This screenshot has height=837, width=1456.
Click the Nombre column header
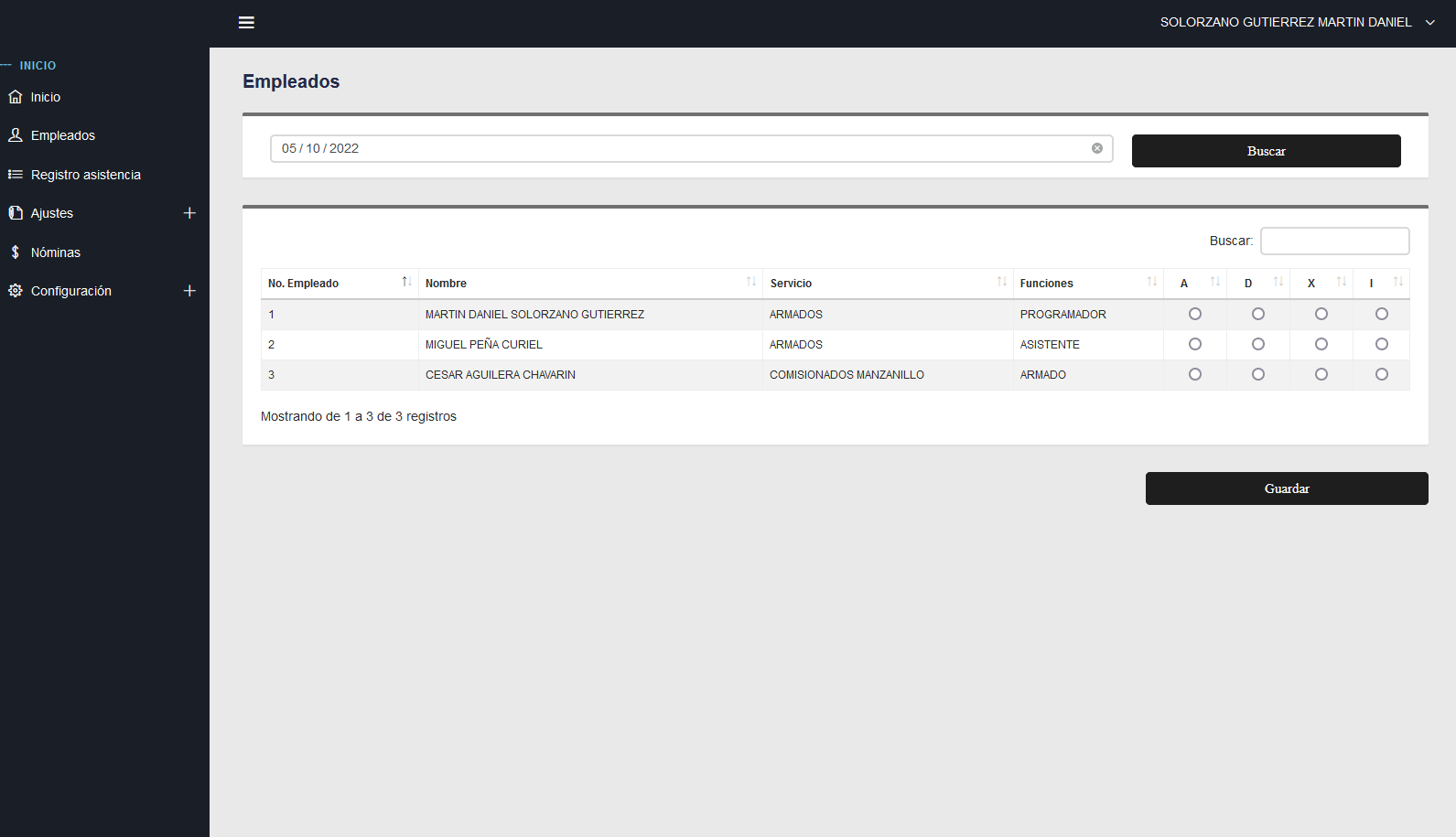(590, 284)
